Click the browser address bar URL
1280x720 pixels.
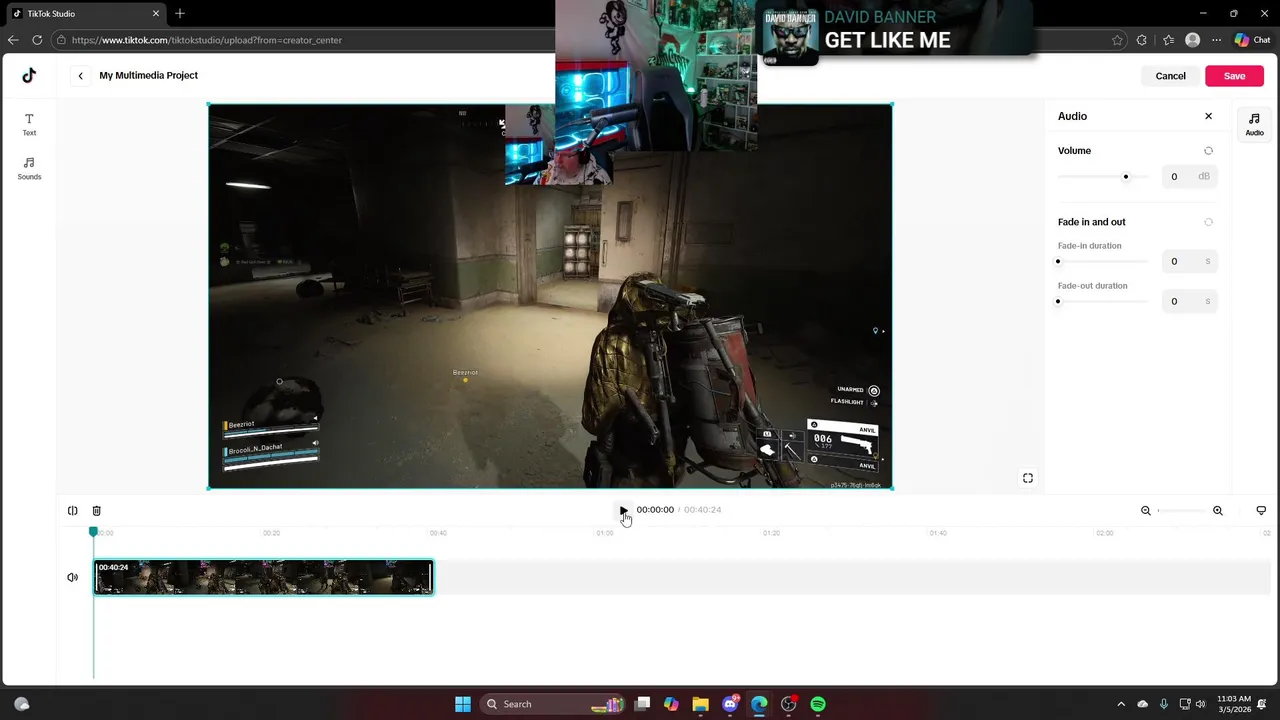pyautogui.click(x=207, y=40)
